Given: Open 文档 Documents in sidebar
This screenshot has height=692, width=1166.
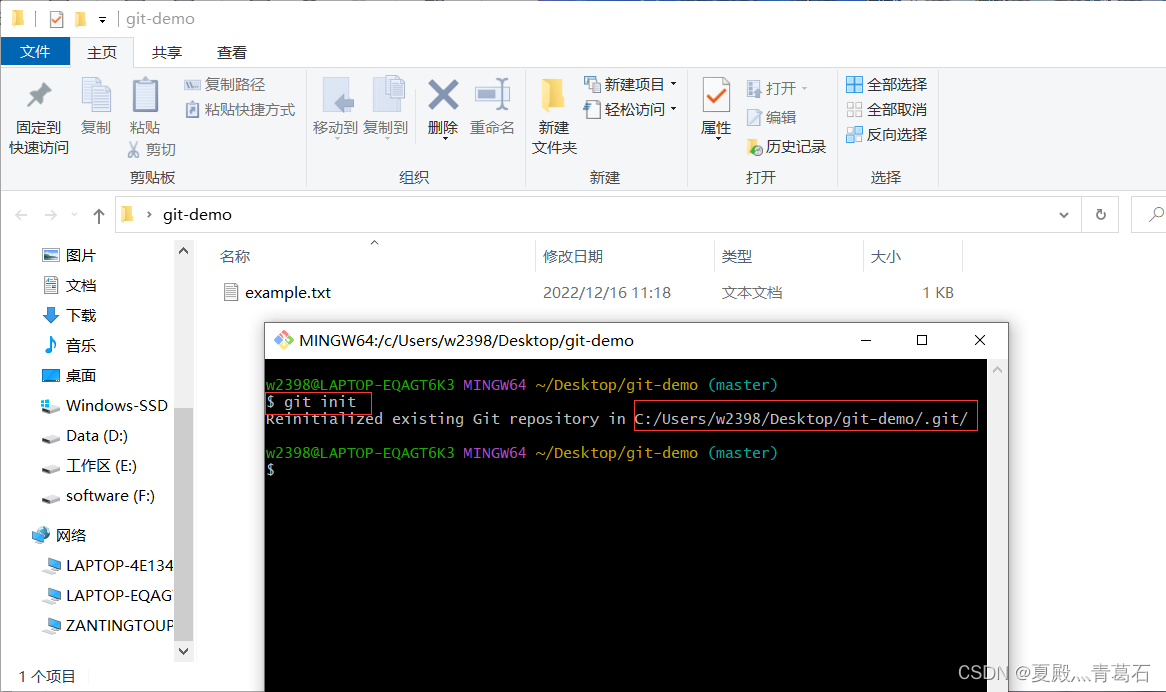Looking at the screenshot, I should click(69, 285).
